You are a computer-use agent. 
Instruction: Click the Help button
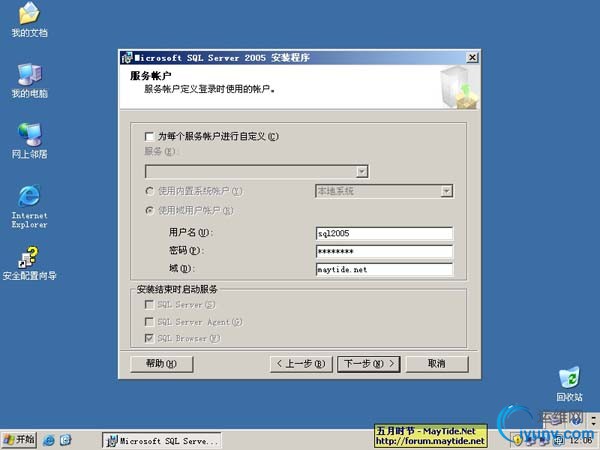tap(161, 364)
